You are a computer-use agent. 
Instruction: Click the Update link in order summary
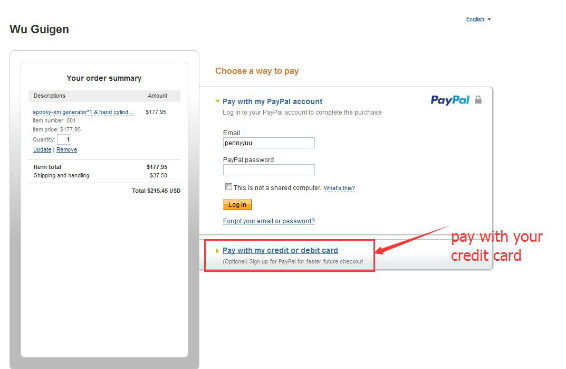pos(42,149)
